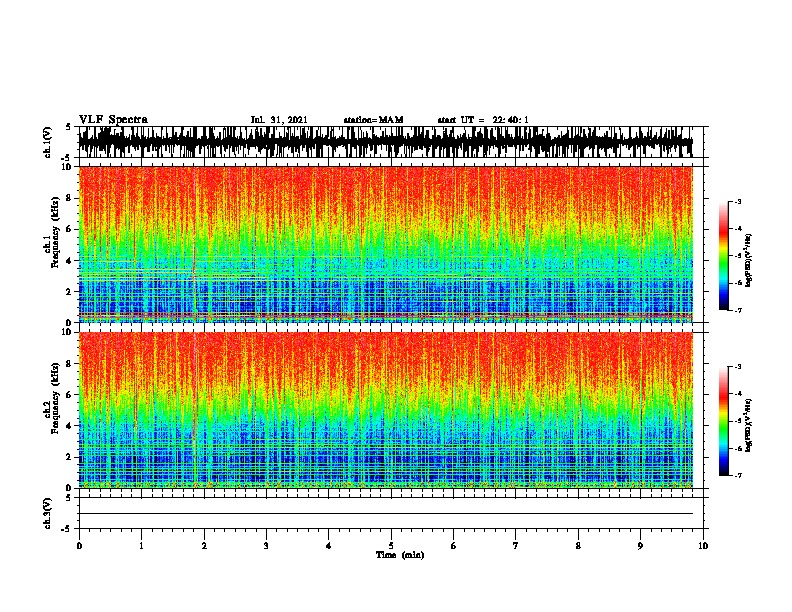
Task: Click the ch.1 frequency tick "10"
Action: 68,167
